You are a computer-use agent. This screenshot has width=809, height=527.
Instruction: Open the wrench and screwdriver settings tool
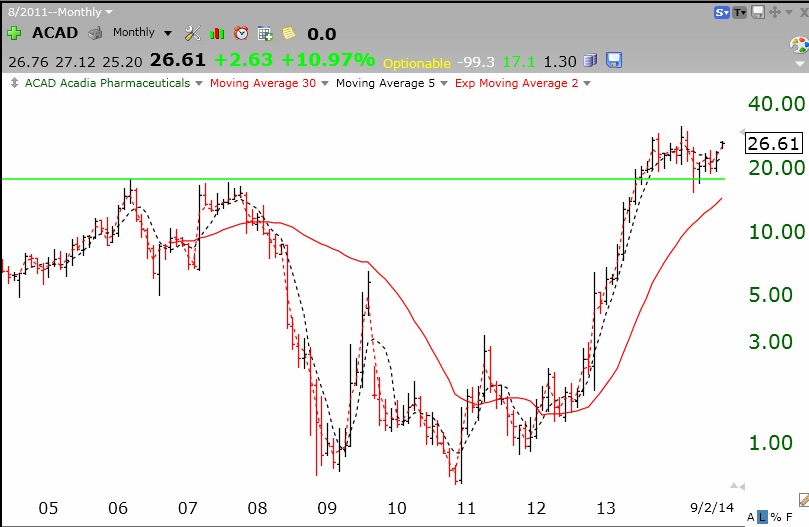click(192, 34)
